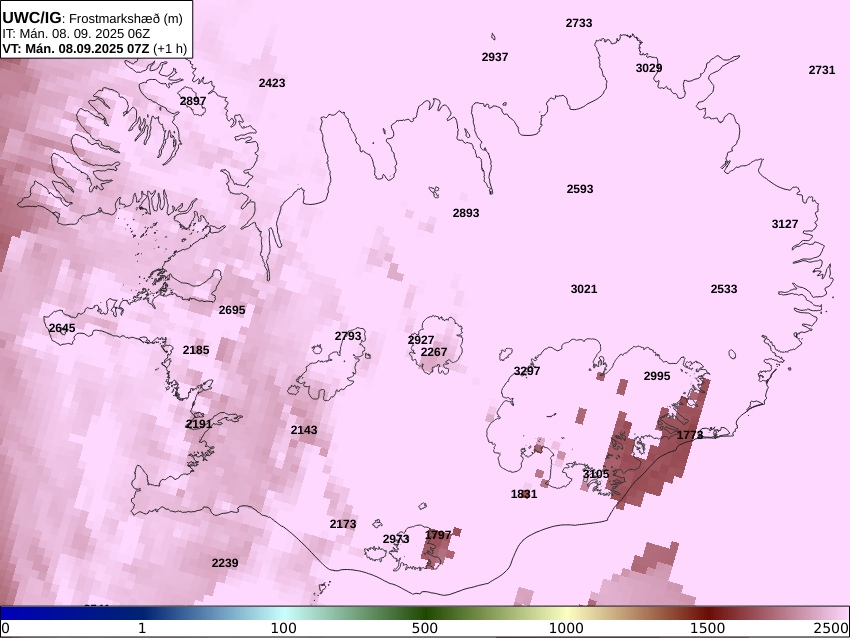
Task: Click the freezing level value 2191
Action: coord(199,424)
